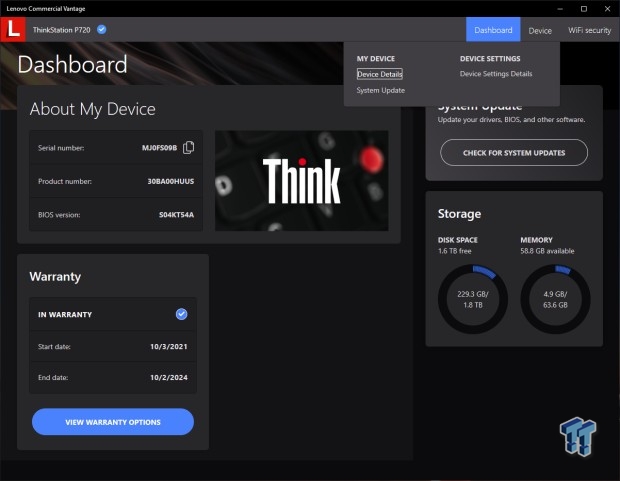Screen dimensions: 620x481
Task: Select System Update from My Device menu
Action: pyautogui.click(x=380, y=90)
